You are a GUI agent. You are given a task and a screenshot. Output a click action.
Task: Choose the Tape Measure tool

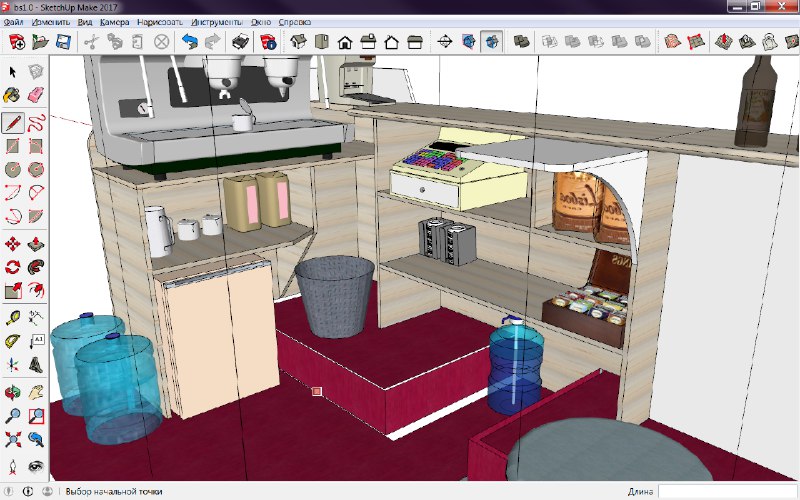click(x=13, y=317)
